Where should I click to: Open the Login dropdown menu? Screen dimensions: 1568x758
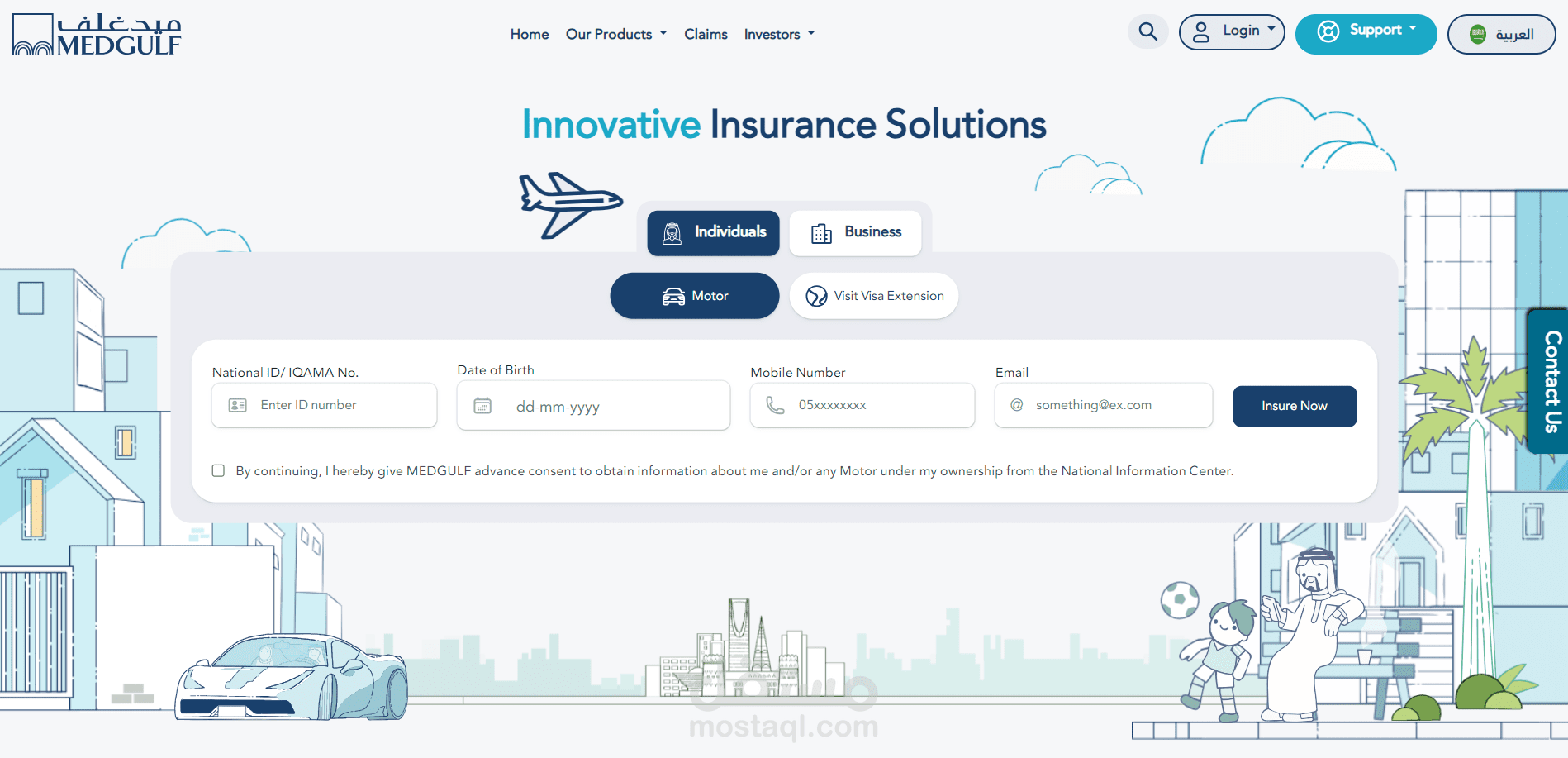click(1232, 32)
